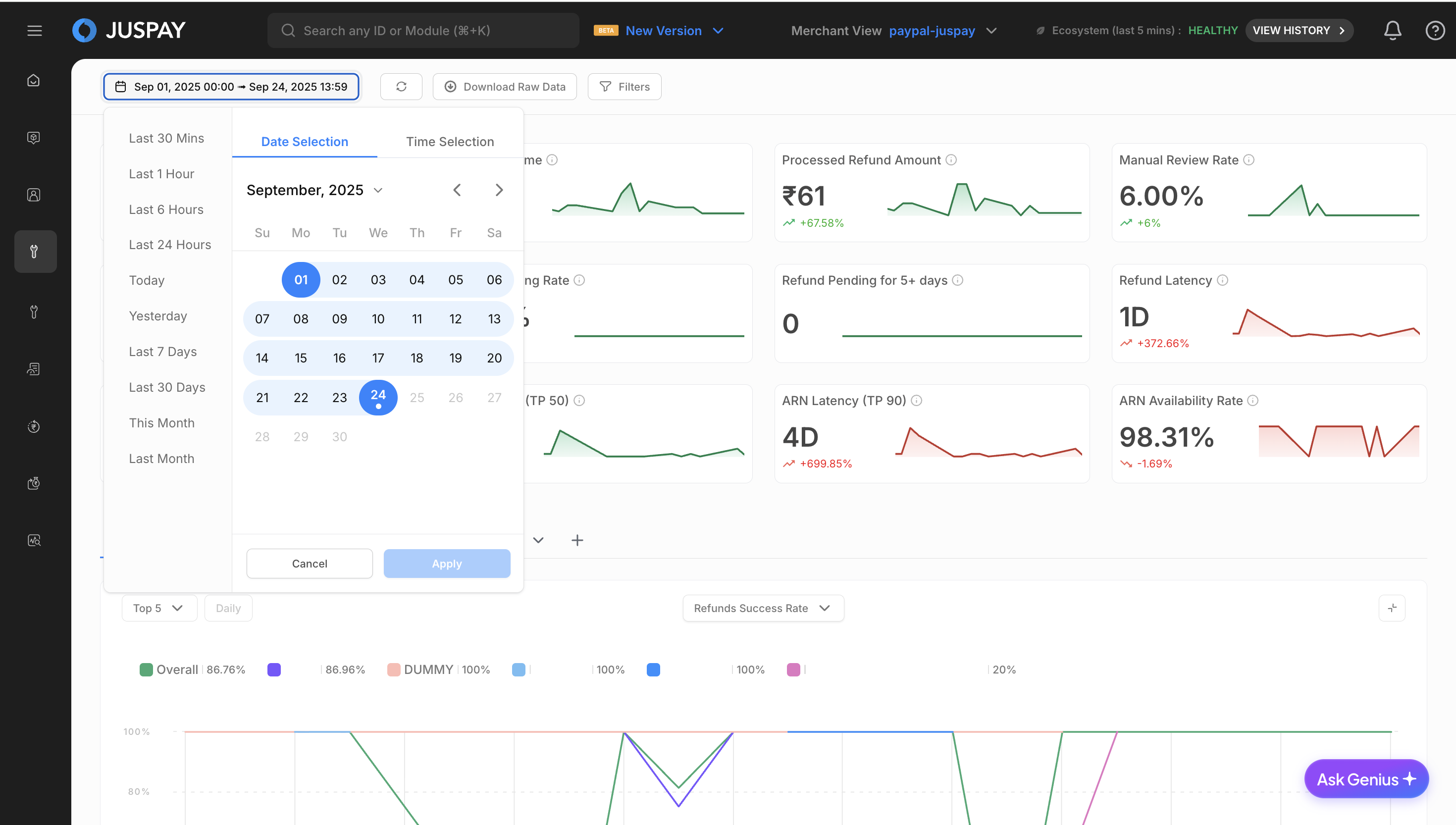Screen dimensions: 1456x825
Task: Click the home icon in sidebar
Action: [x=34, y=80]
